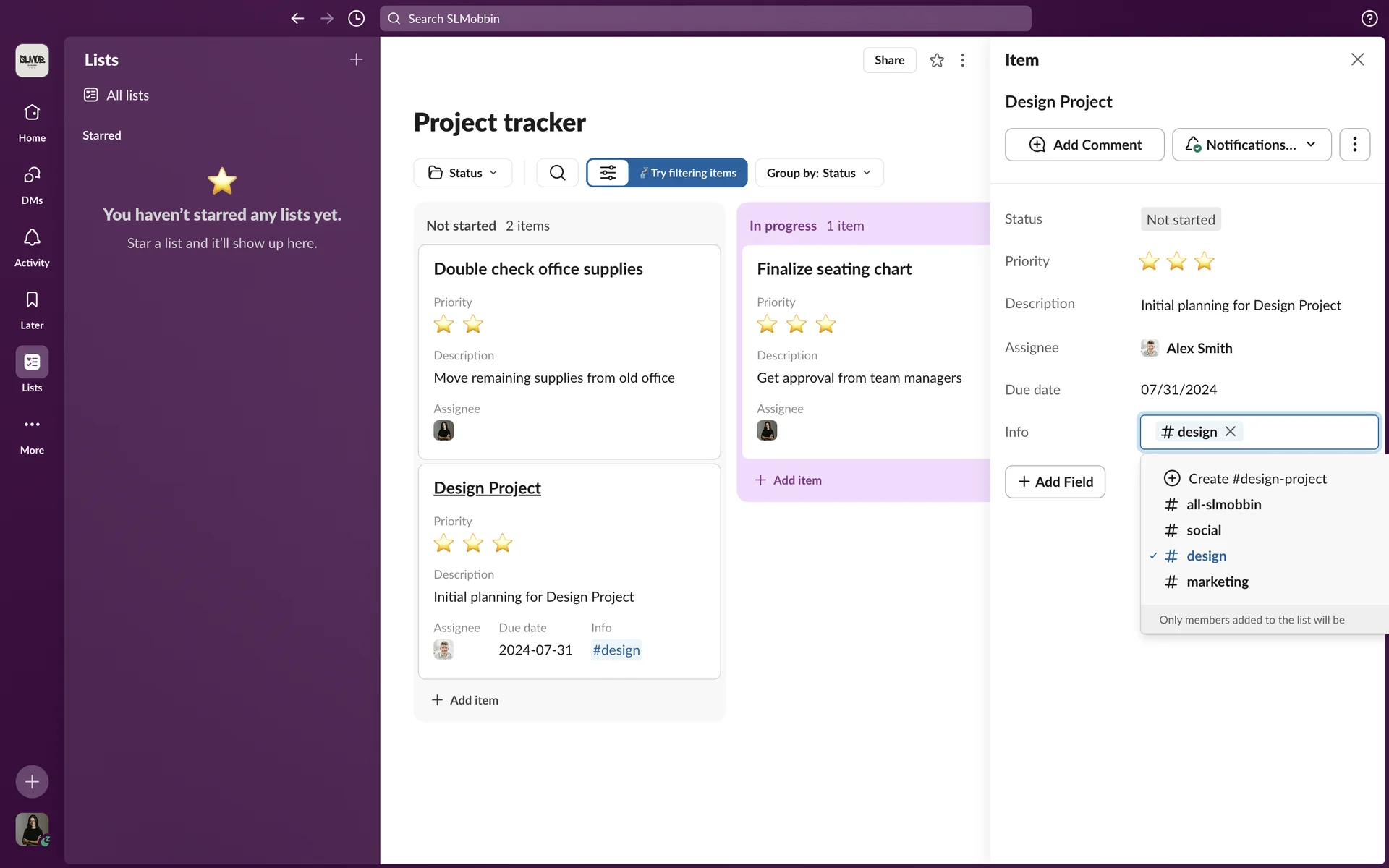Screen dimensions: 1389x868
Task: Open the DMs section
Action: pos(32,184)
